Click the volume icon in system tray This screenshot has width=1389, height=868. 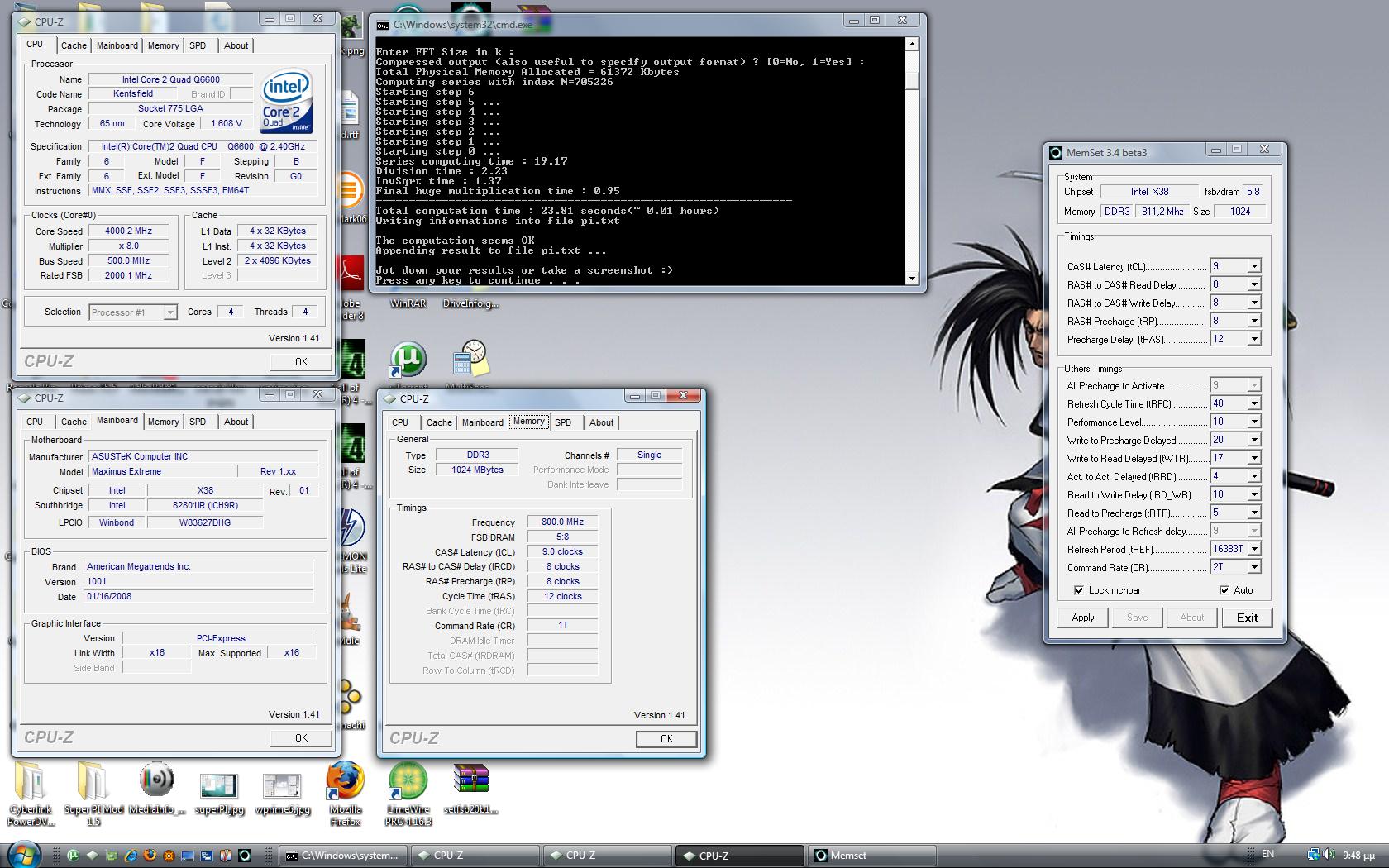coord(1329,854)
